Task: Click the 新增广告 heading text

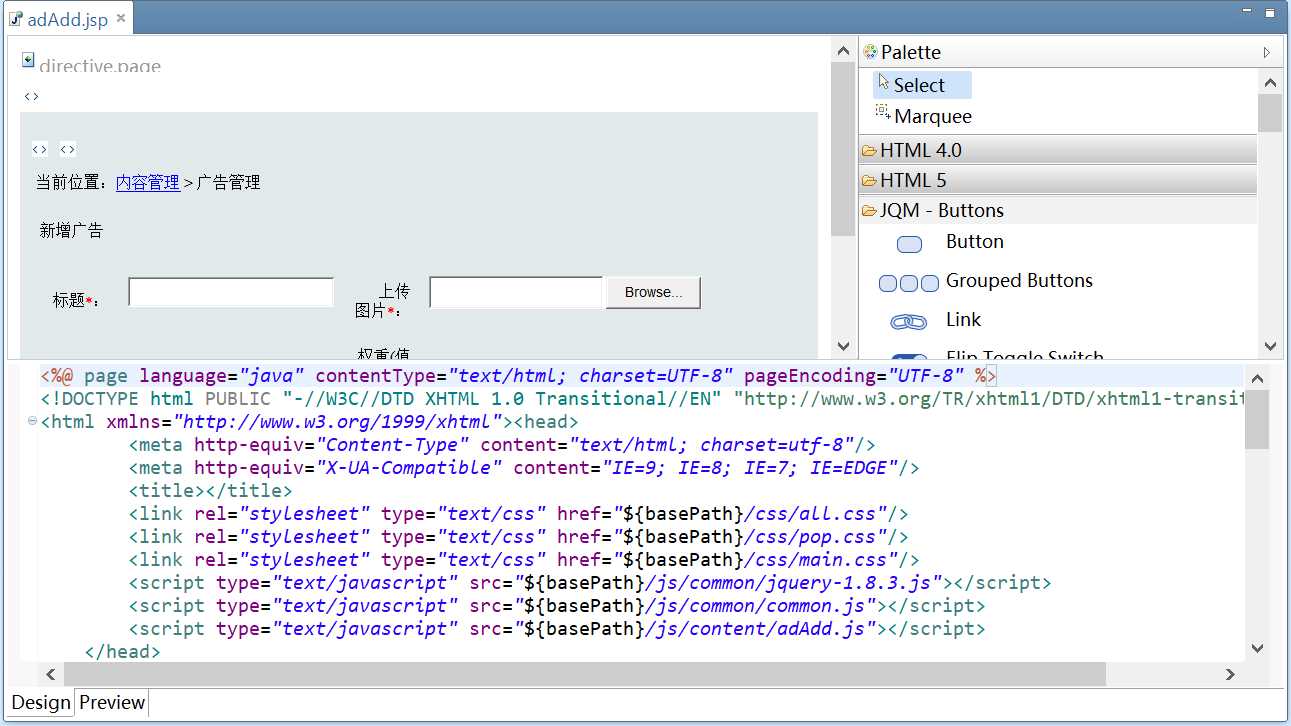Action: point(71,231)
